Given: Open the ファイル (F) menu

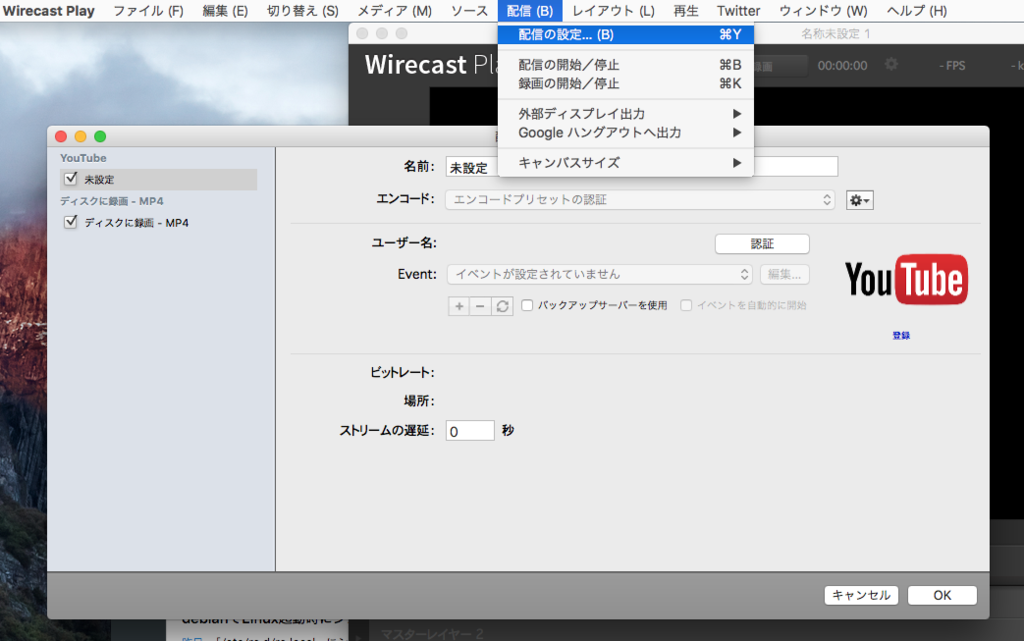Looking at the screenshot, I should pos(148,11).
